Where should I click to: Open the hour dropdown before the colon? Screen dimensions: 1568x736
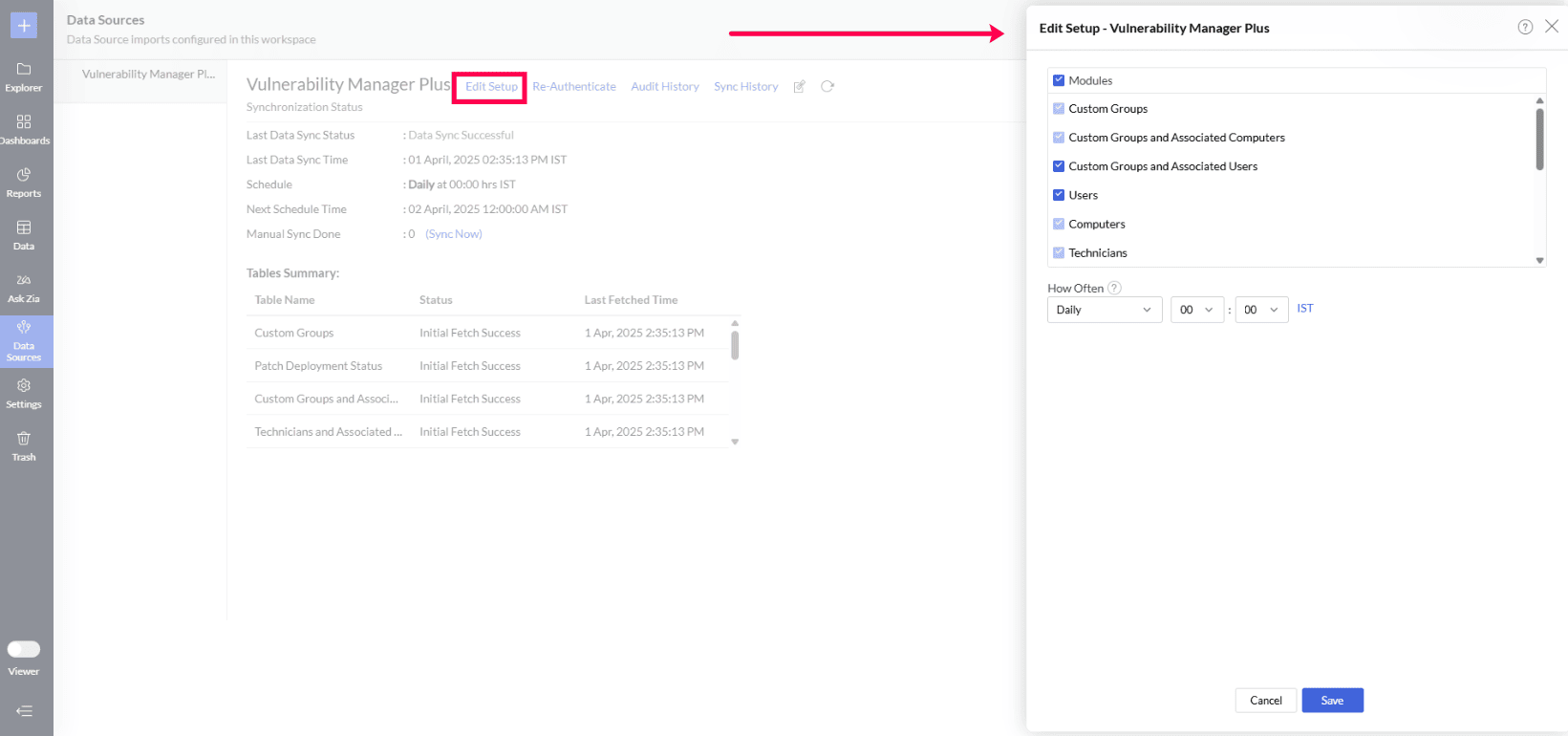pyautogui.click(x=1197, y=310)
